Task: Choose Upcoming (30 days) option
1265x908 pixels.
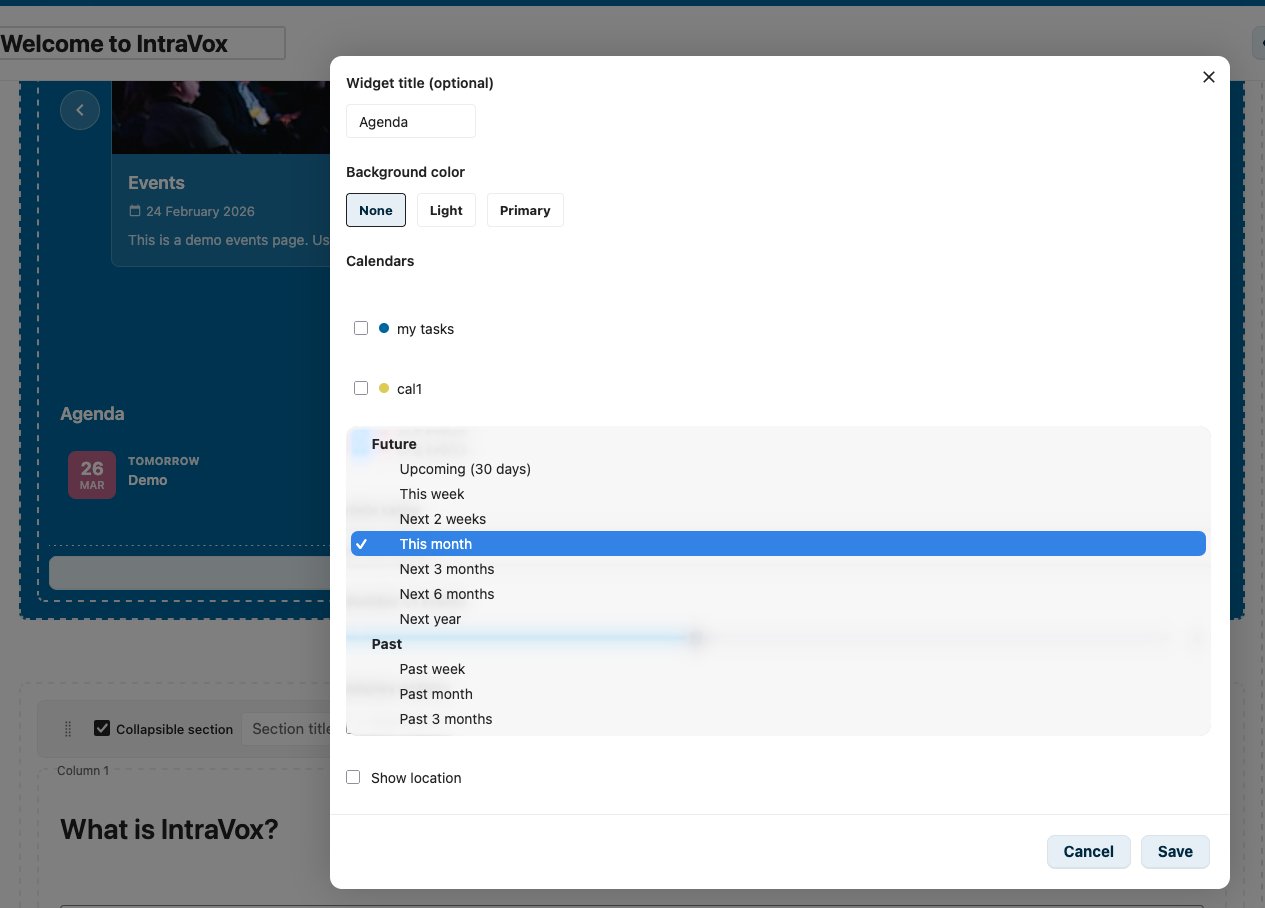Action: [778, 469]
